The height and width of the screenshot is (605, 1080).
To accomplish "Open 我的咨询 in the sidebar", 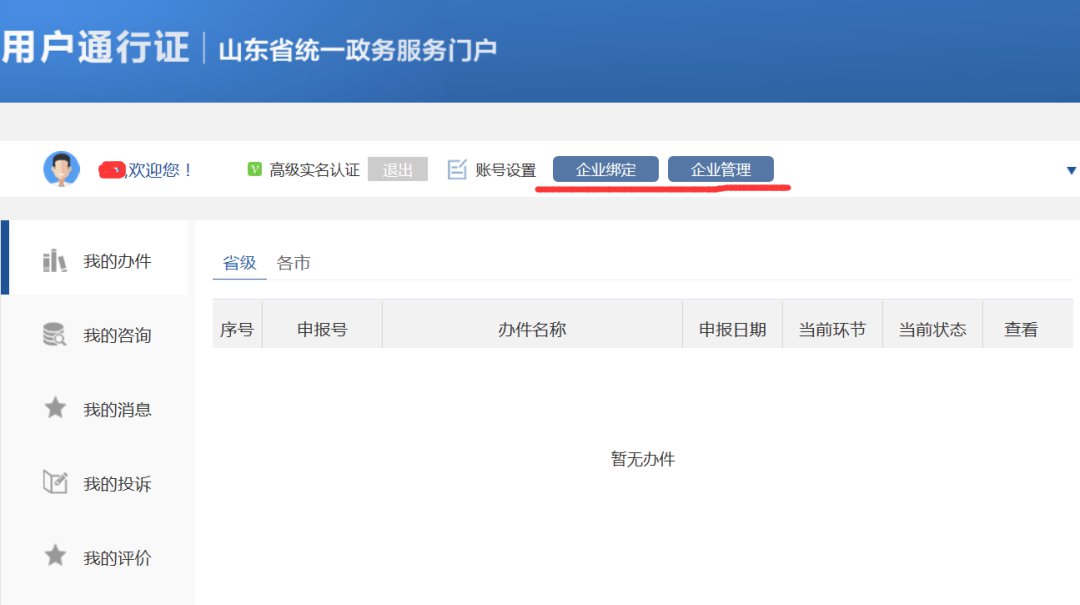I will click(x=117, y=336).
